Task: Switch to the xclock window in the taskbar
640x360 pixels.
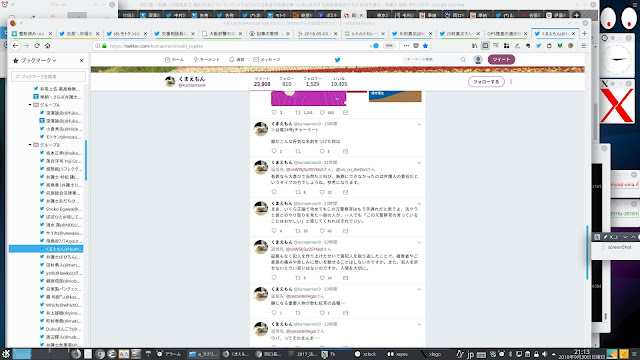Action: (365, 354)
